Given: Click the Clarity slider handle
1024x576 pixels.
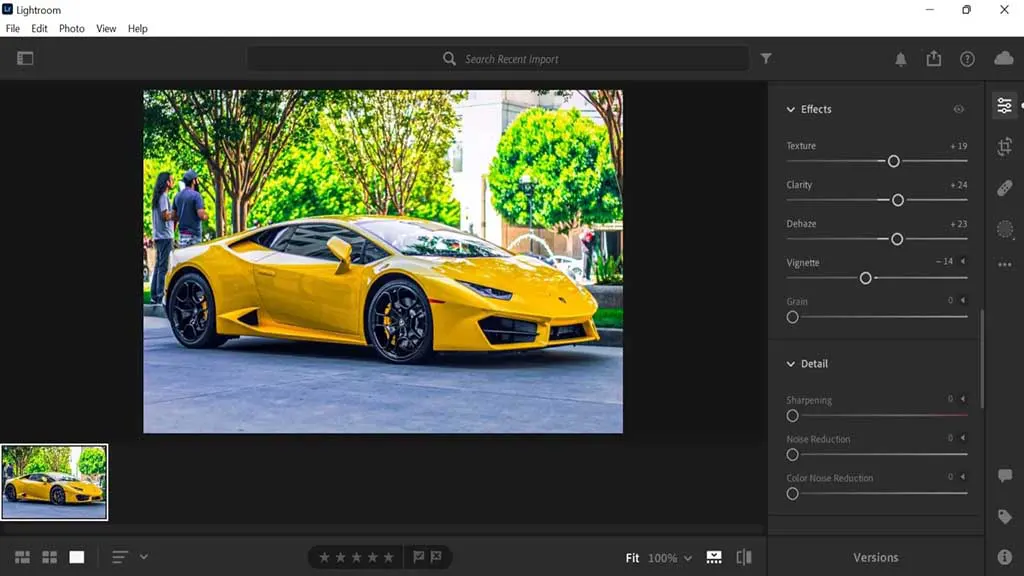Looking at the screenshot, I should click(898, 200).
